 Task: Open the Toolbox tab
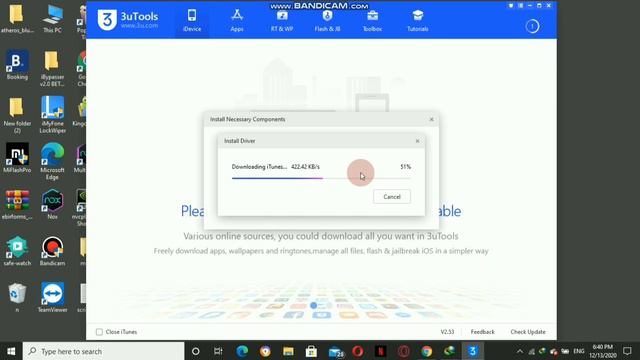click(x=372, y=20)
